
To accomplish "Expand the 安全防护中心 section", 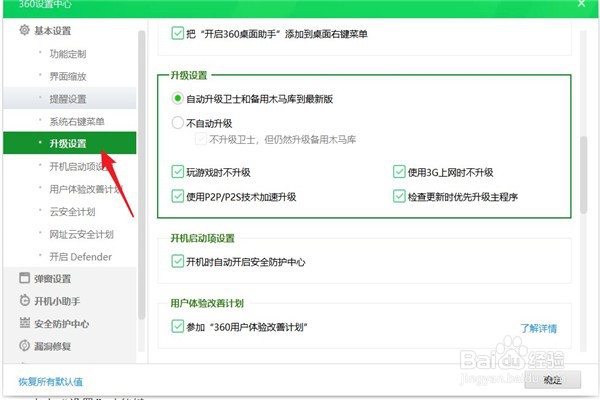I will tap(62, 324).
